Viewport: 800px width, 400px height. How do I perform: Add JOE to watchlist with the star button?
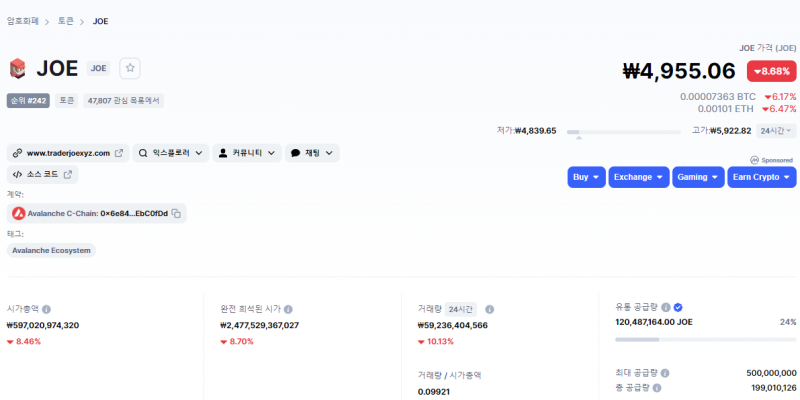tap(130, 68)
